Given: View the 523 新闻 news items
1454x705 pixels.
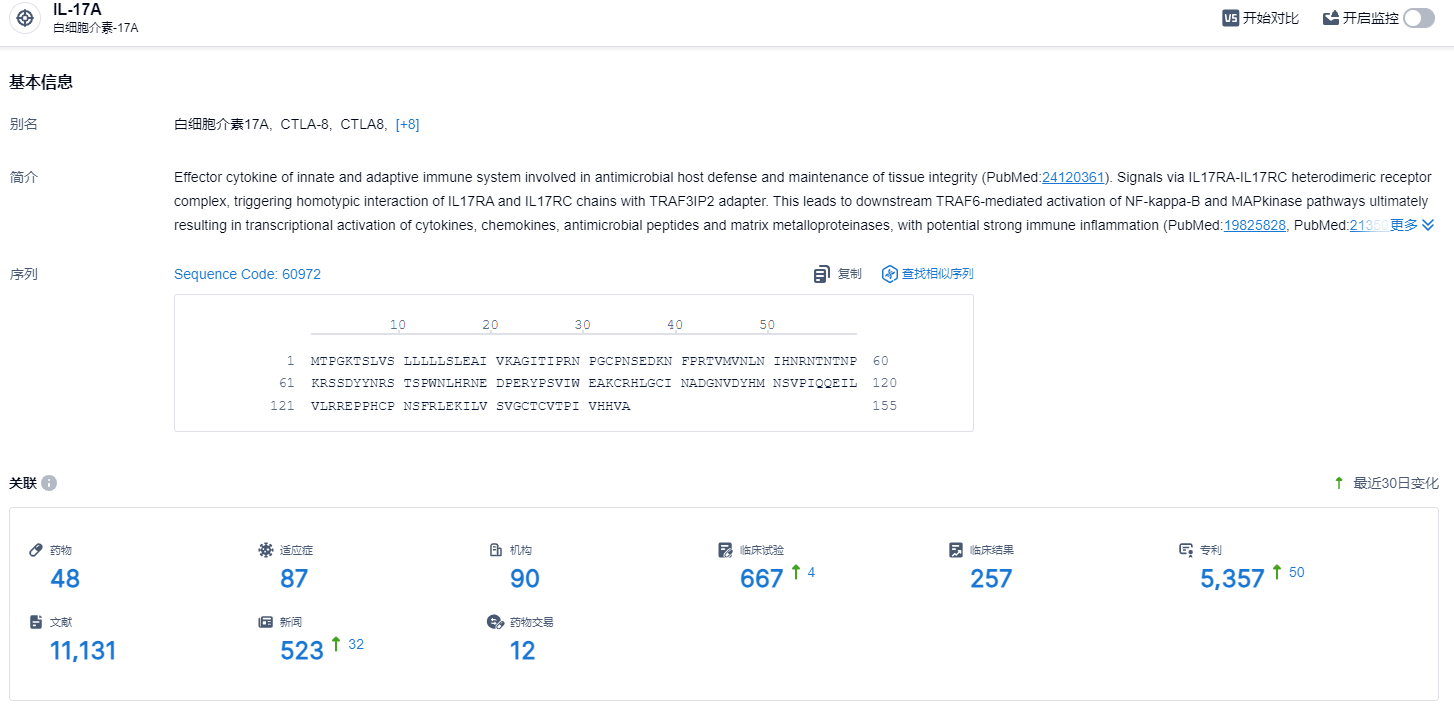Looking at the screenshot, I should click(x=302, y=651).
